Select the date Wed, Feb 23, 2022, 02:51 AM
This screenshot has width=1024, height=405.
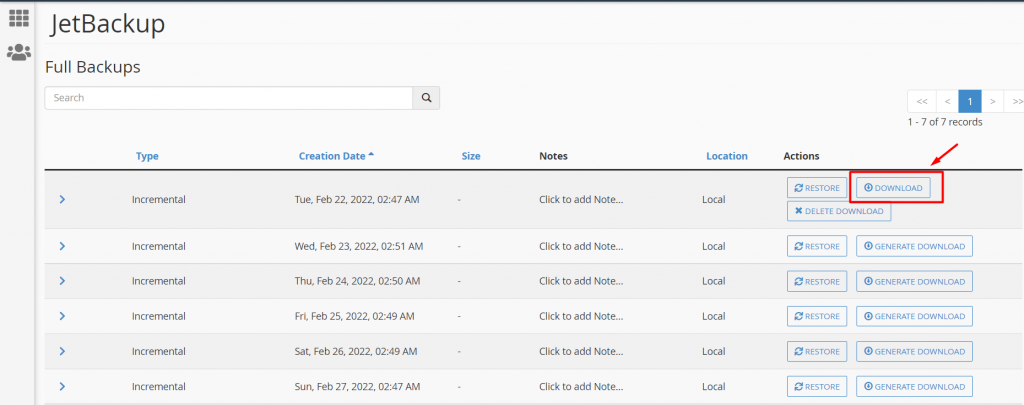(x=359, y=246)
